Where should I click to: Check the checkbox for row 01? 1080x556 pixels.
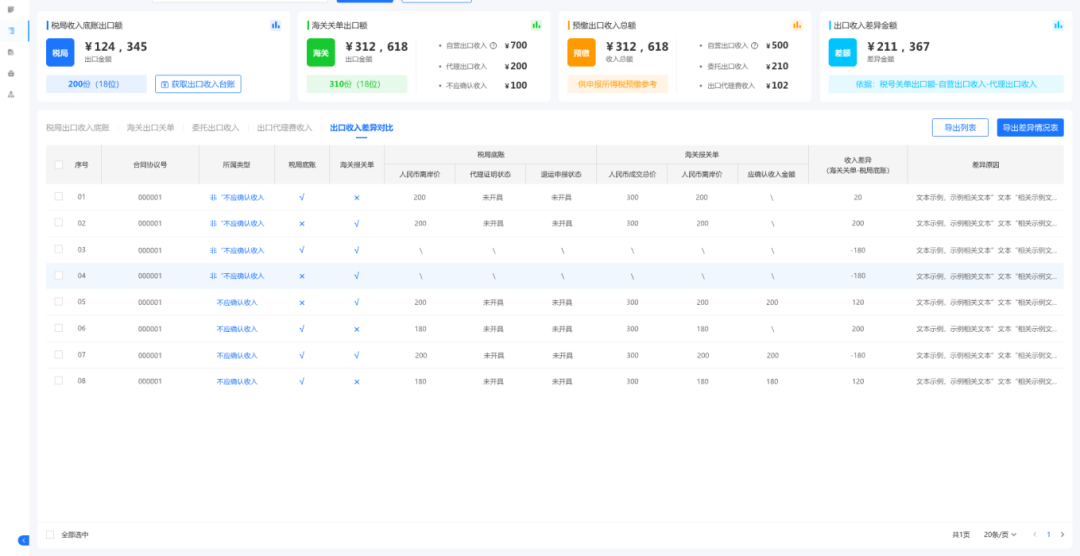(x=59, y=196)
